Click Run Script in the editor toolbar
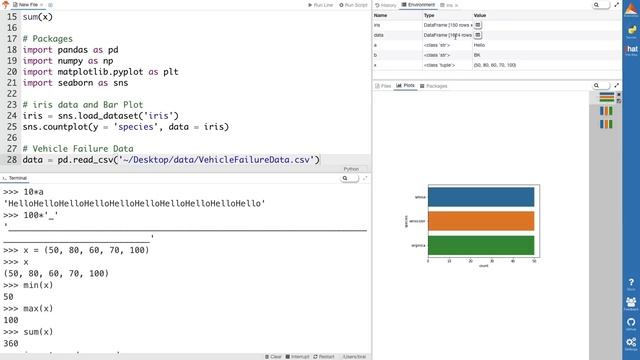Image resolution: width=640 pixels, height=360 pixels. pos(353,5)
